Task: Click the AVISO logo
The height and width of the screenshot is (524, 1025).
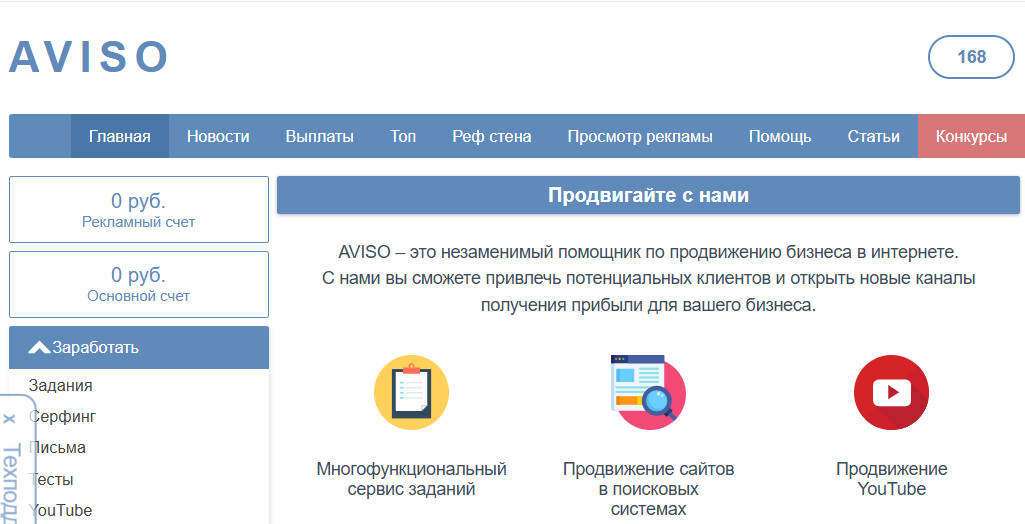Action: click(88, 57)
